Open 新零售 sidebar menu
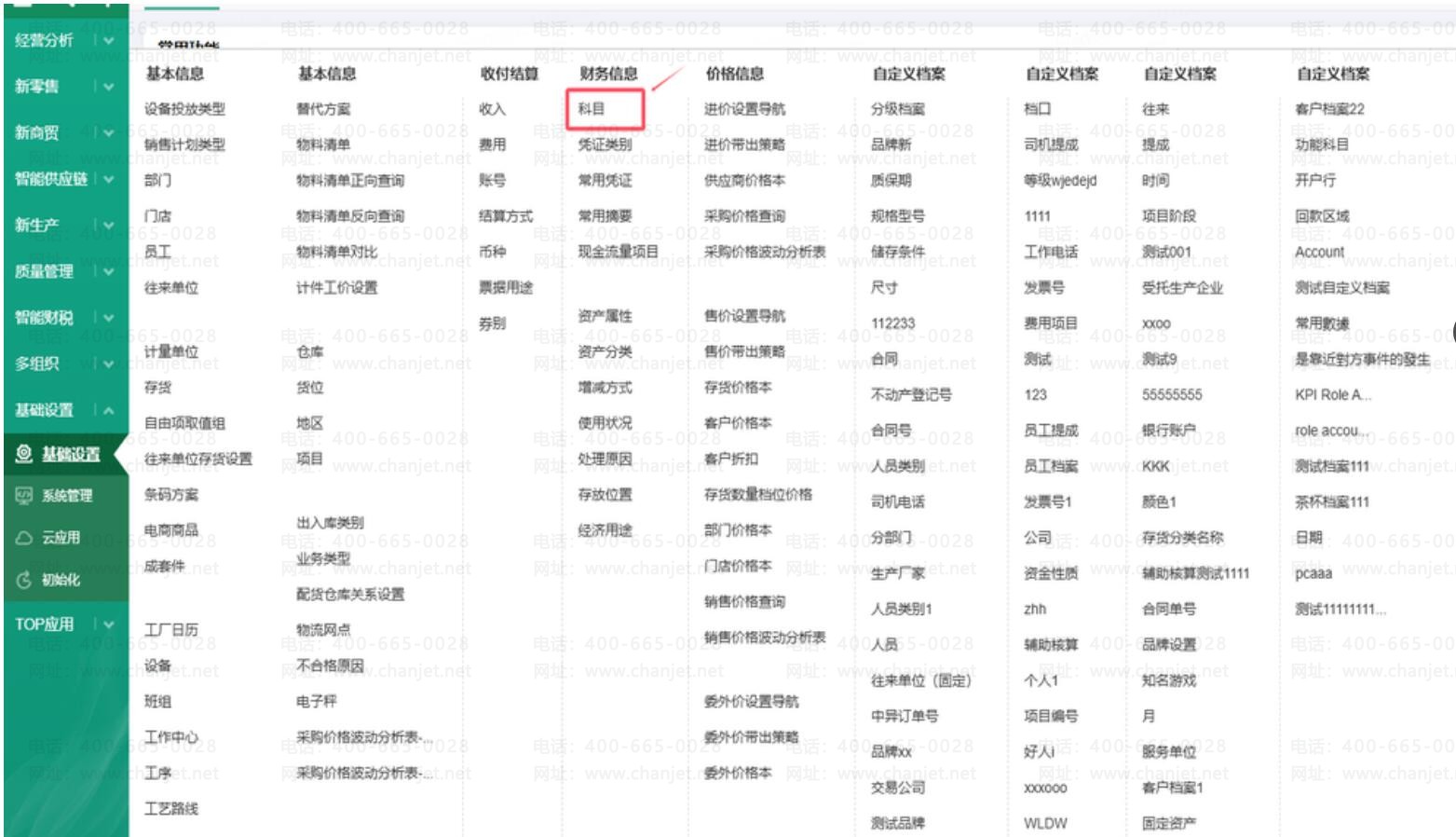Screen dimensions: 1456x837 [x=36, y=87]
